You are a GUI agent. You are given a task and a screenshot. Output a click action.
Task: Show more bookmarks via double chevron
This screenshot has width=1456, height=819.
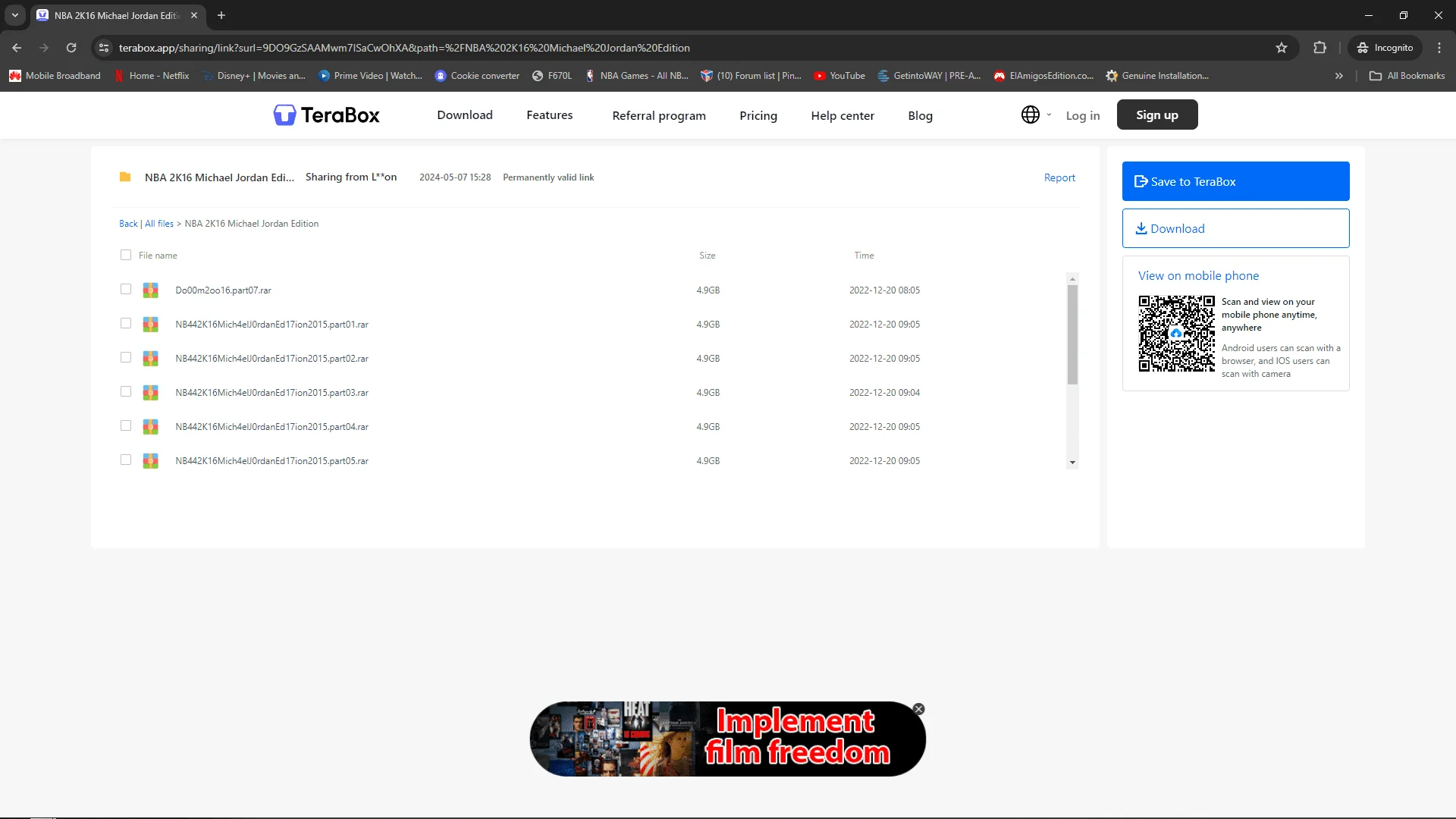[x=1339, y=76]
